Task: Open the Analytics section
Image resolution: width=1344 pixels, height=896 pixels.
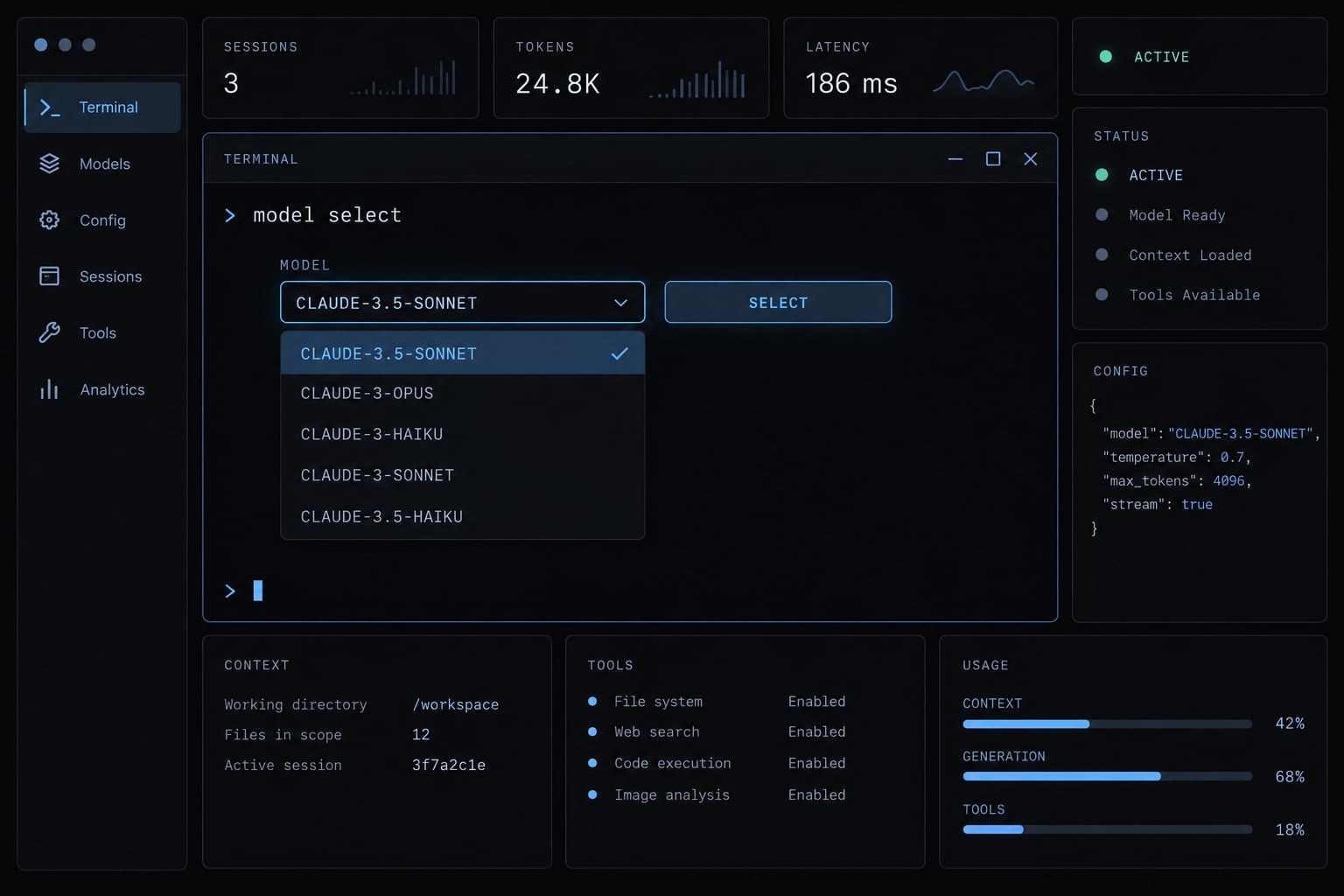Action: tap(102, 389)
